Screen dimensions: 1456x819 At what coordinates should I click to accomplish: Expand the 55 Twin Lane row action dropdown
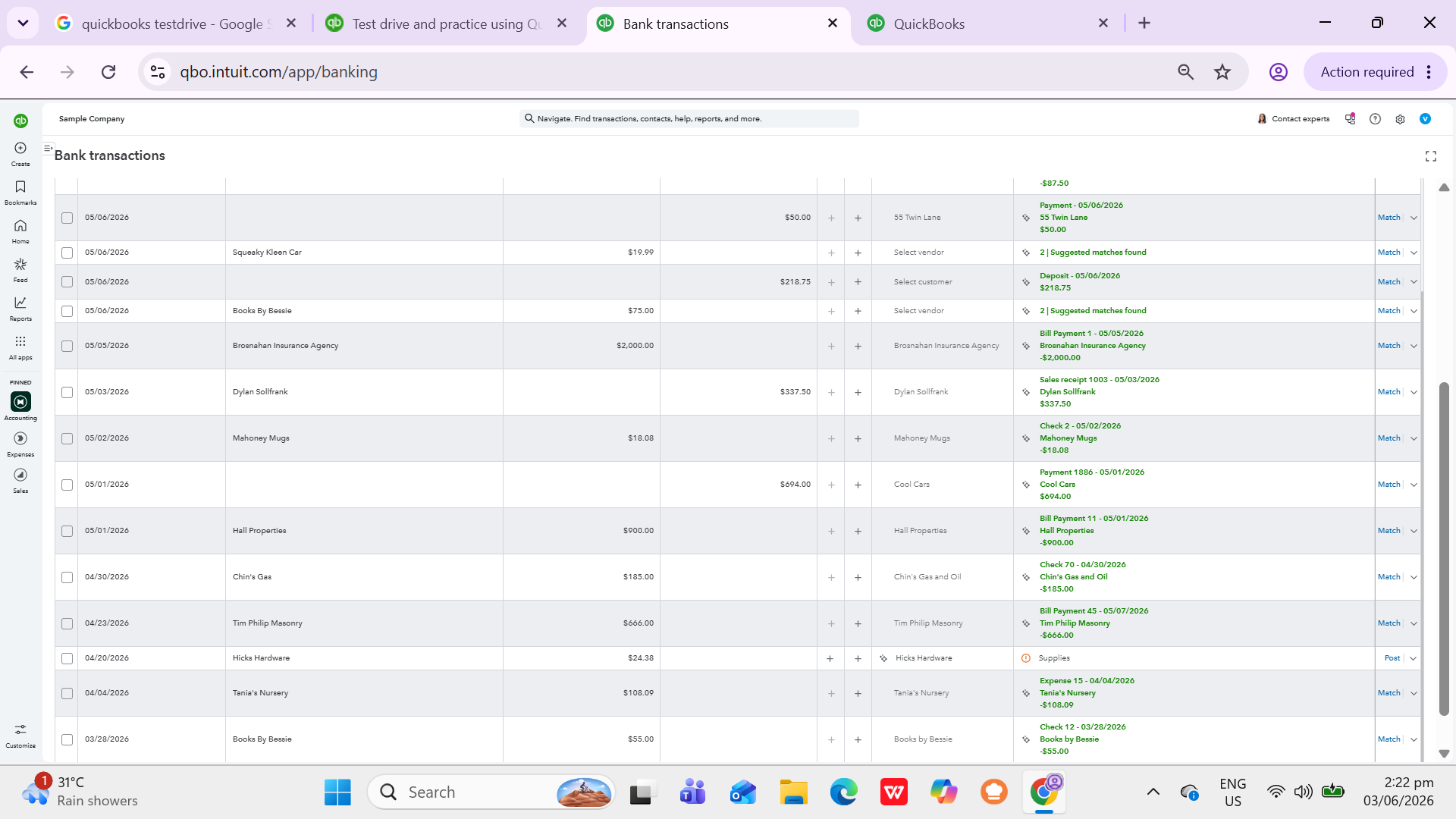(1414, 218)
